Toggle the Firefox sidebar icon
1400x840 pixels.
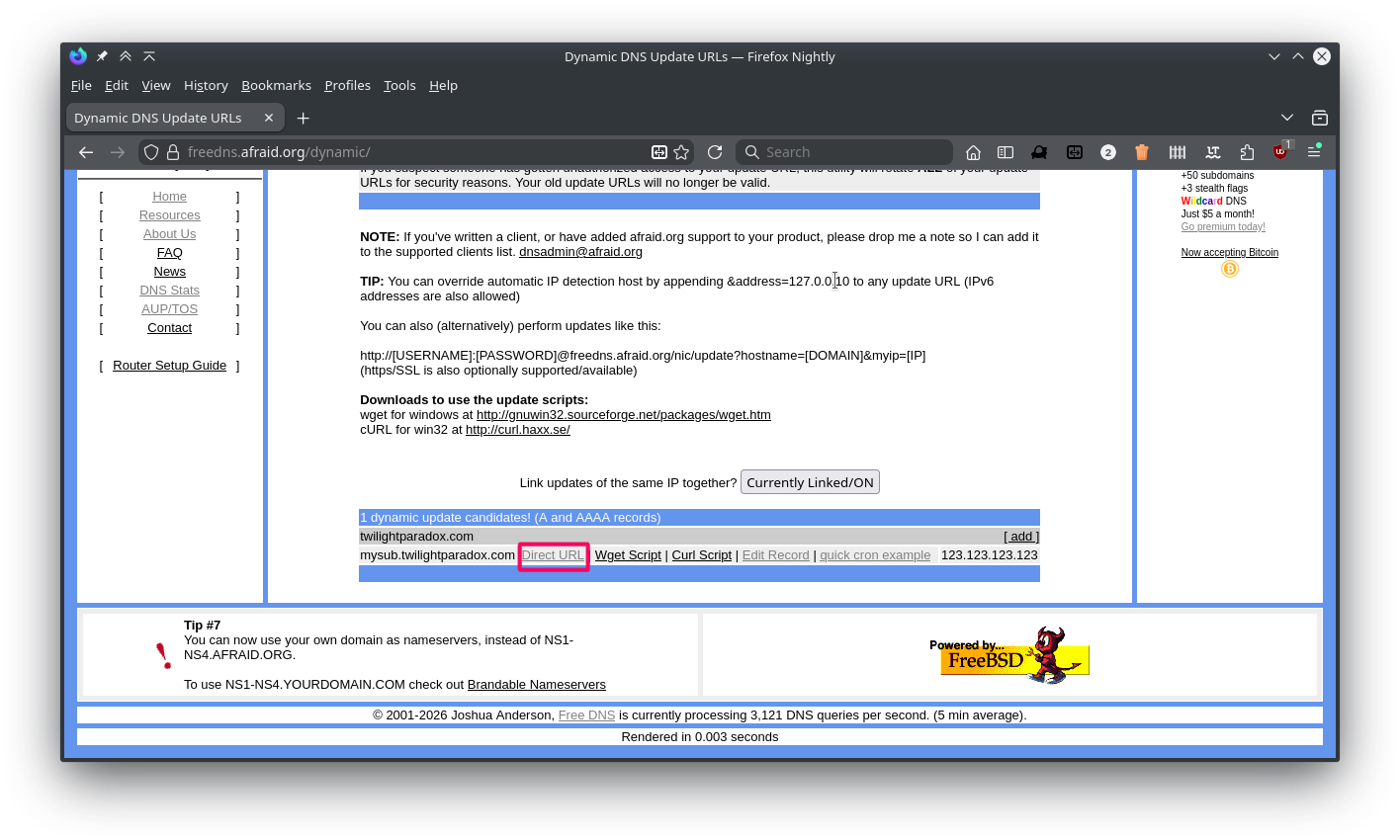[1006, 152]
